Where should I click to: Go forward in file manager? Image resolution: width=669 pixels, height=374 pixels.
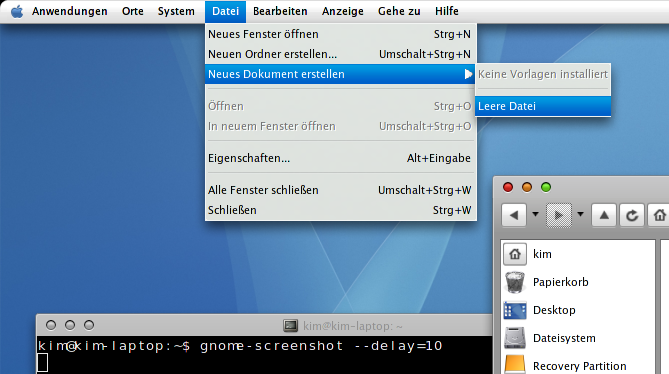coord(558,215)
